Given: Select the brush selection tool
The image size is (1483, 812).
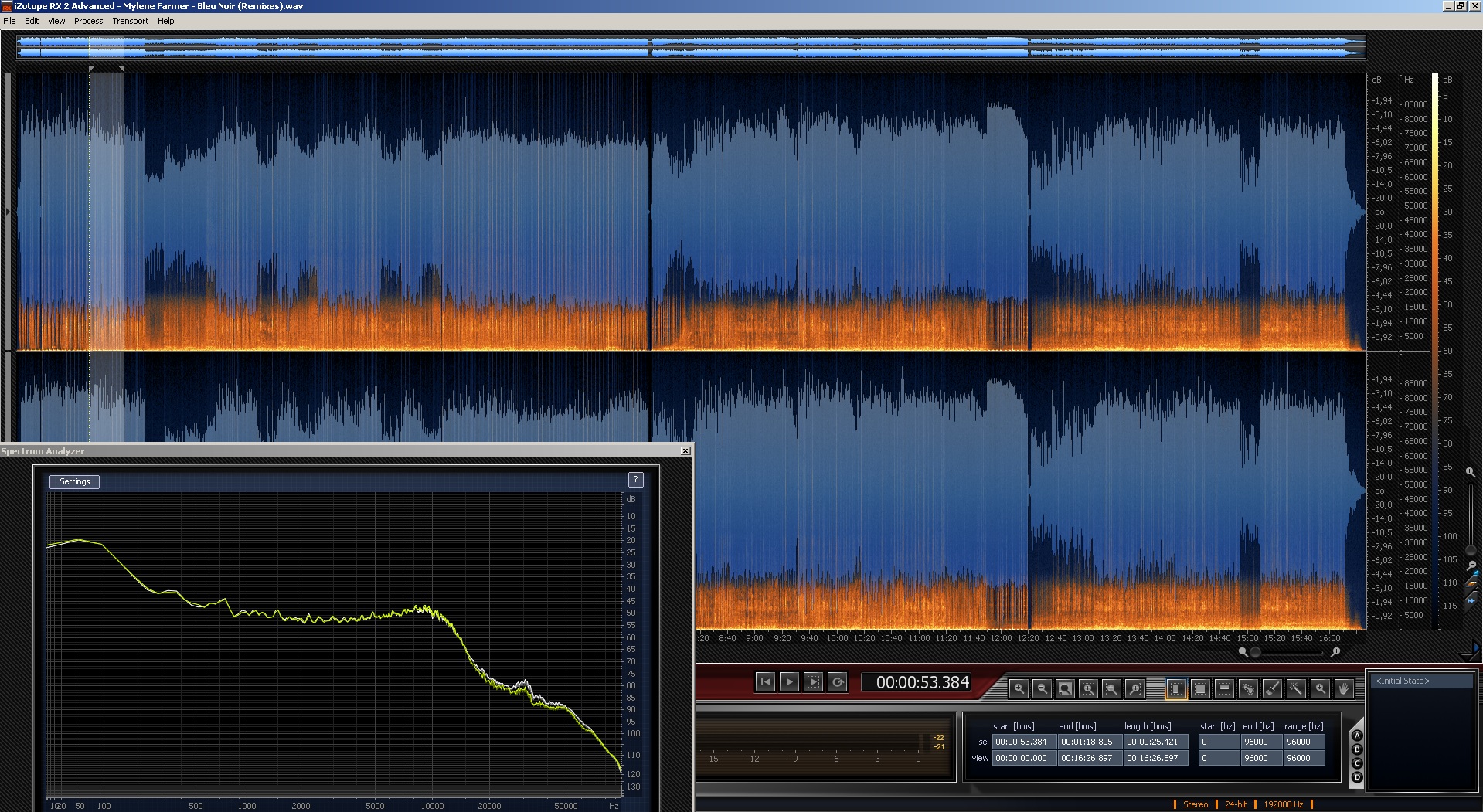Looking at the screenshot, I should (x=1272, y=688).
